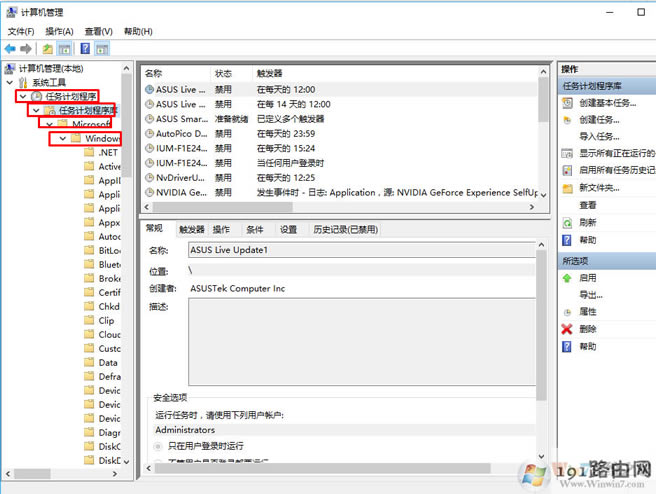Click 刷新 in the actions pane
The width and height of the screenshot is (656, 494).
click(x=588, y=222)
